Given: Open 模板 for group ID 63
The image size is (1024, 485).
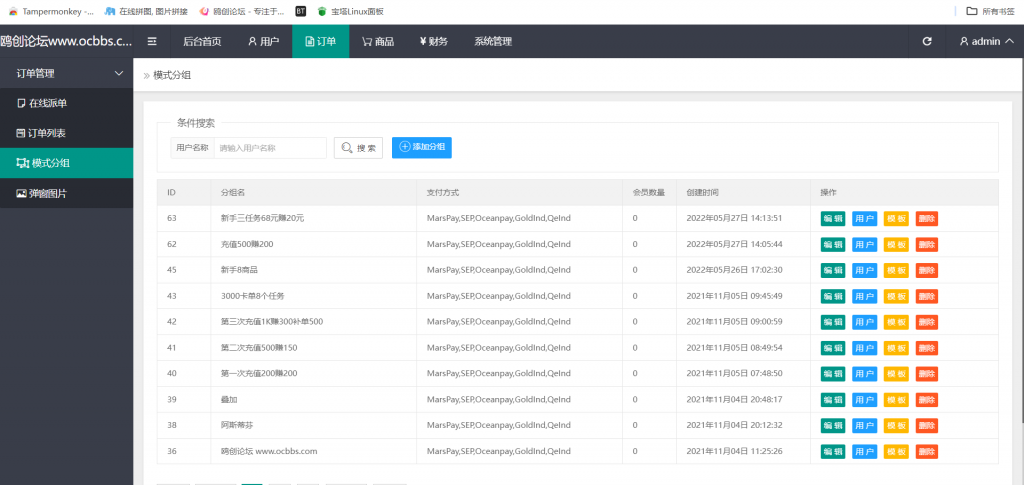Looking at the screenshot, I should click(x=896, y=218).
